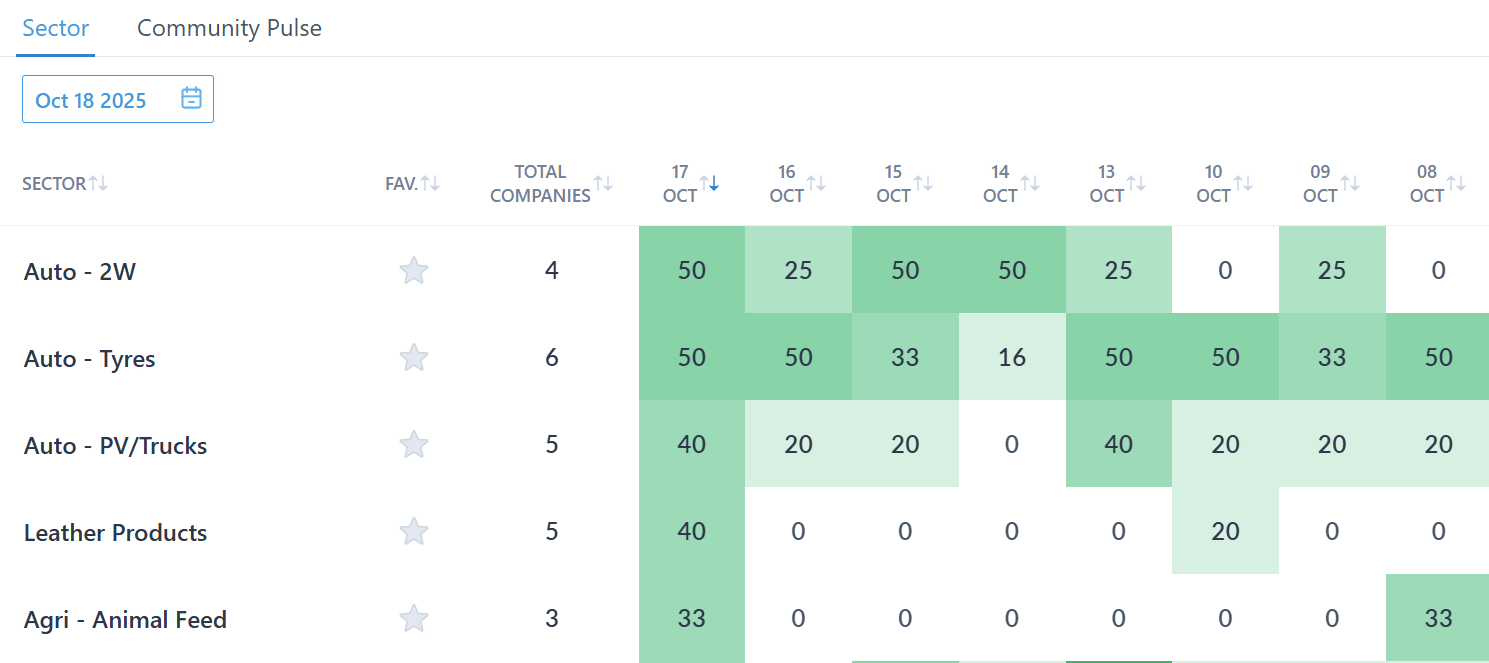Sort by the 13 Oct column arrows

(x=1136, y=183)
